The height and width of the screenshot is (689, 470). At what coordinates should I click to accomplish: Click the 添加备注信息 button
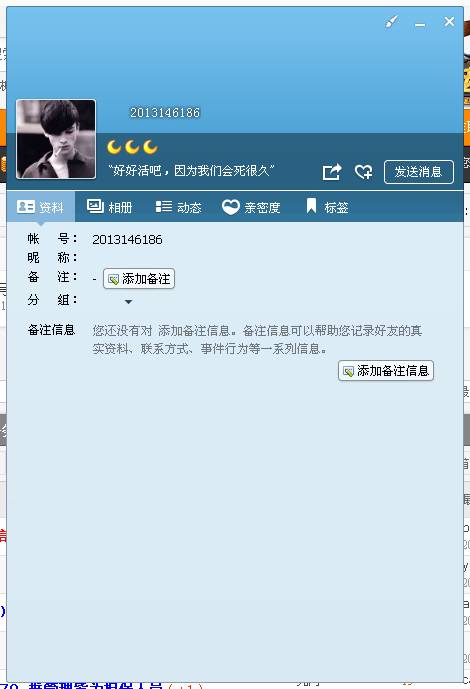386,370
